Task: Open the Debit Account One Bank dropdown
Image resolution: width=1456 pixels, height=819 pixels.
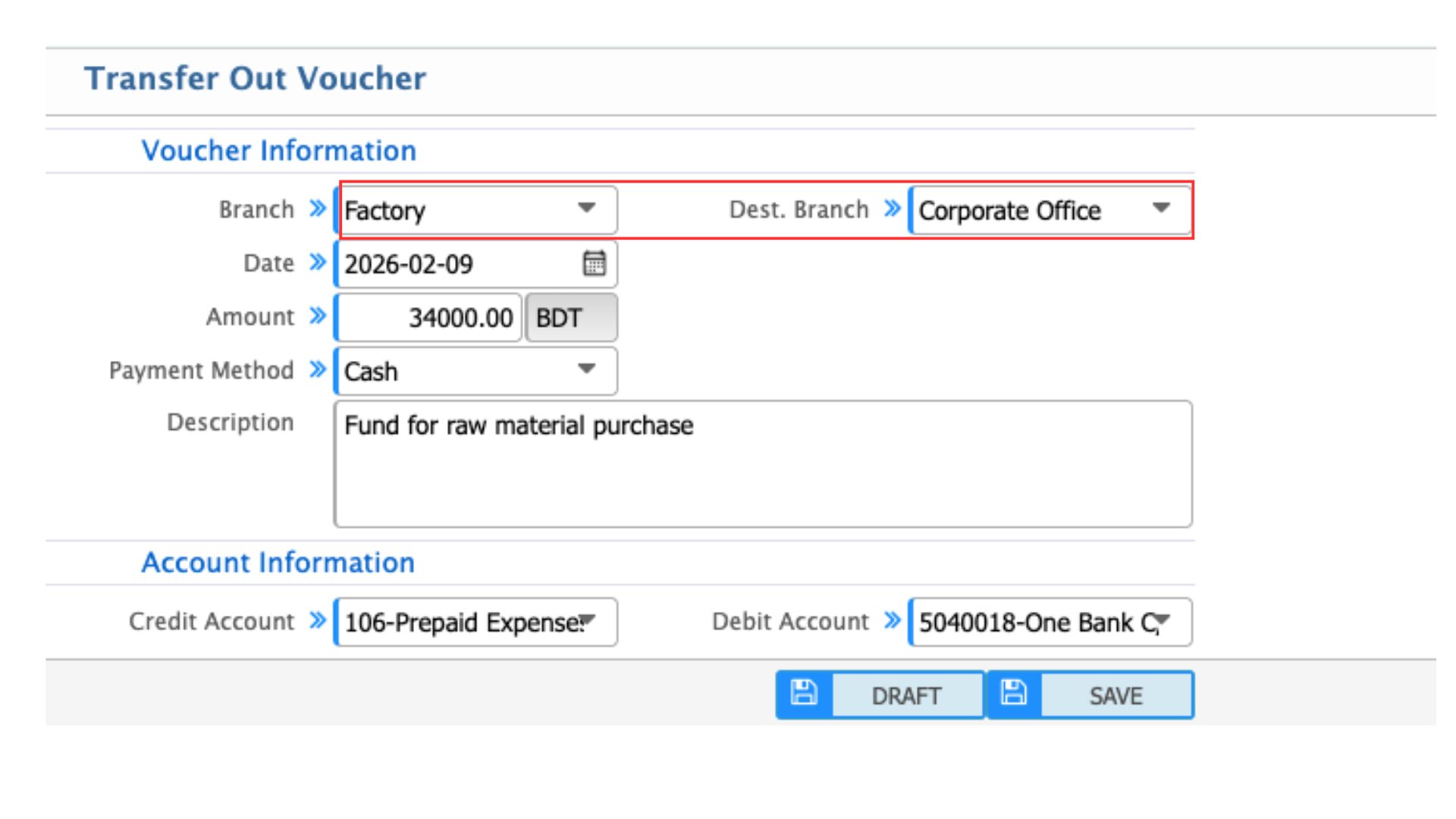Action: 1050,623
